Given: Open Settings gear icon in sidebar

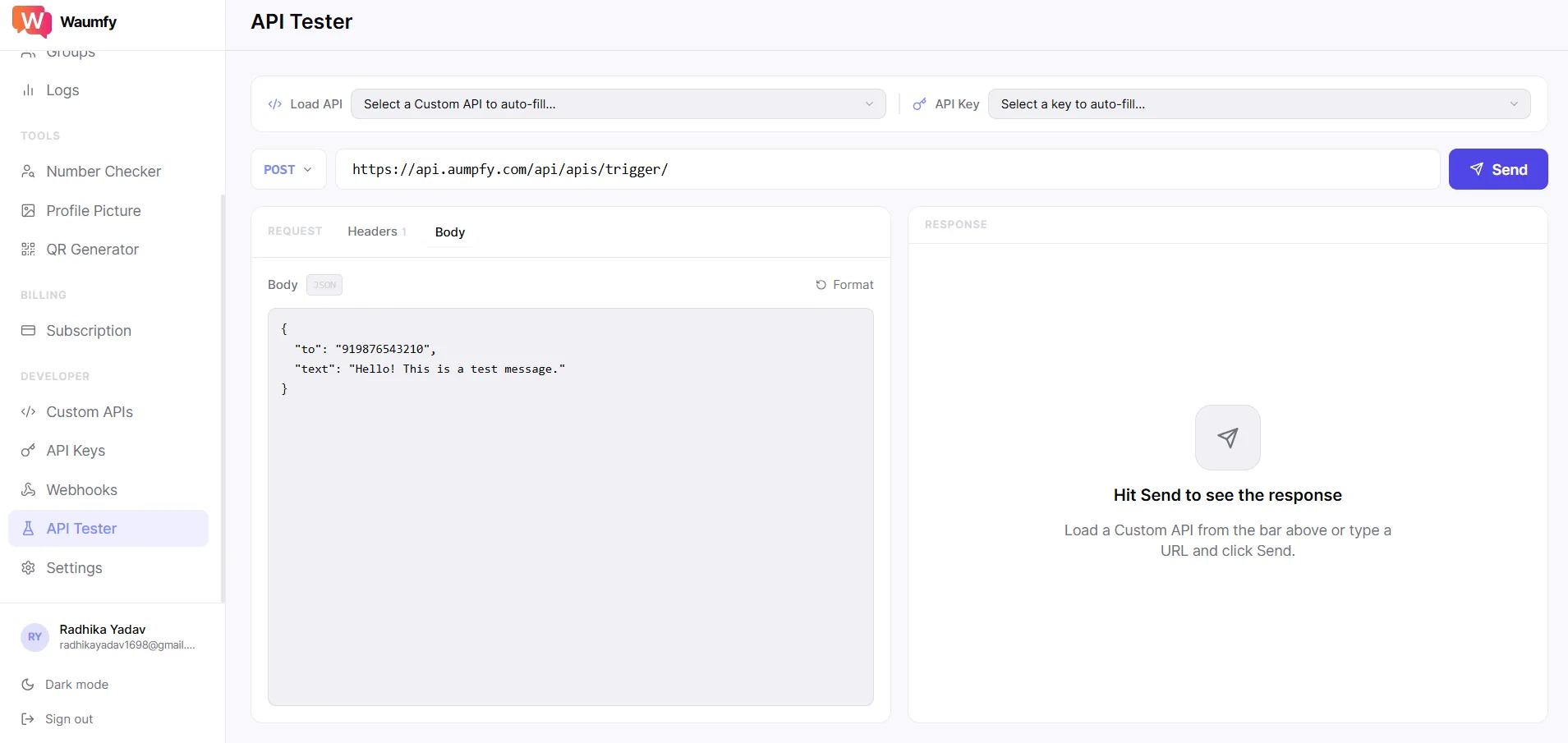Looking at the screenshot, I should (x=28, y=568).
